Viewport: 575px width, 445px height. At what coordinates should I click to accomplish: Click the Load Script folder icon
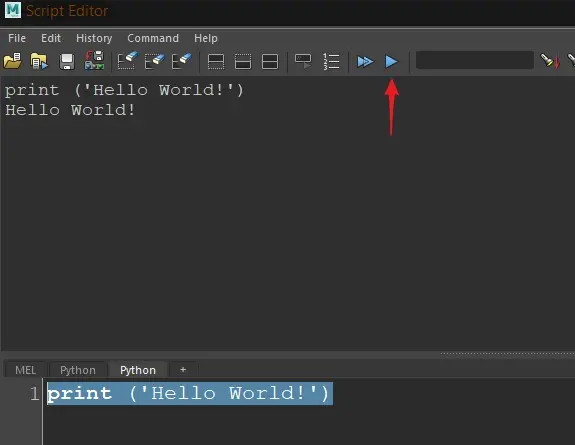coord(12,61)
